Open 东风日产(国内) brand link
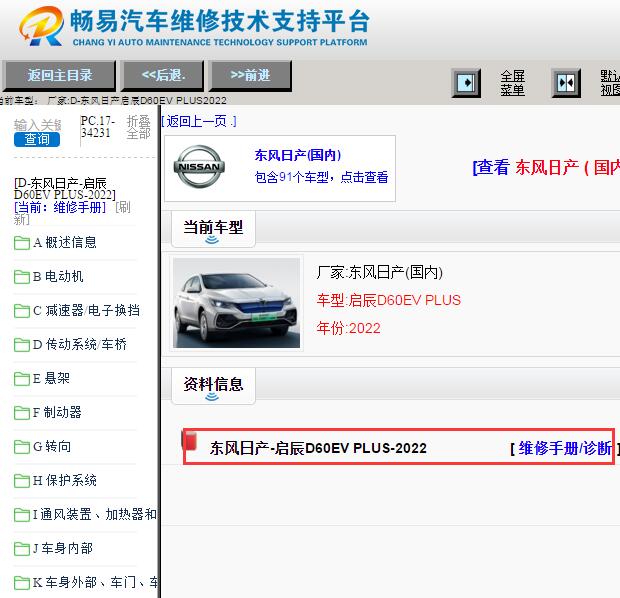This screenshot has height=598, width=620. (297, 155)
